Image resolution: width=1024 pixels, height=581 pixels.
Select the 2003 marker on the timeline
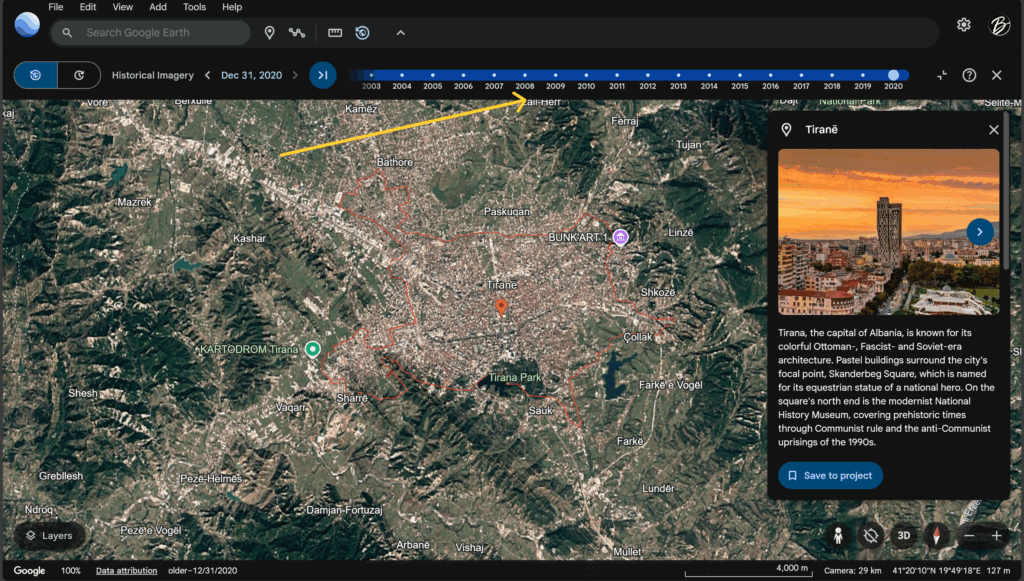point(371,75)
